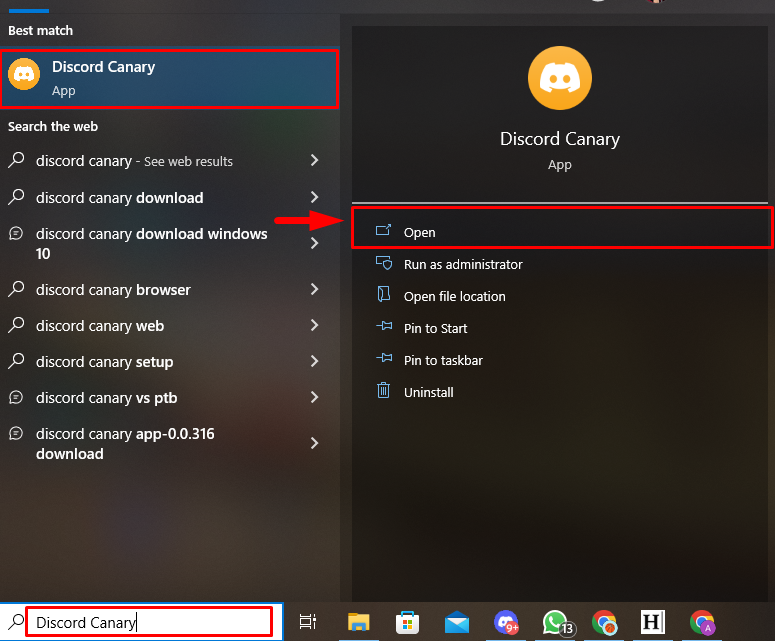Expand chevron for 'discord canary - See web results'
This screenshot has height=641, width=775.
tap(314, 160)
